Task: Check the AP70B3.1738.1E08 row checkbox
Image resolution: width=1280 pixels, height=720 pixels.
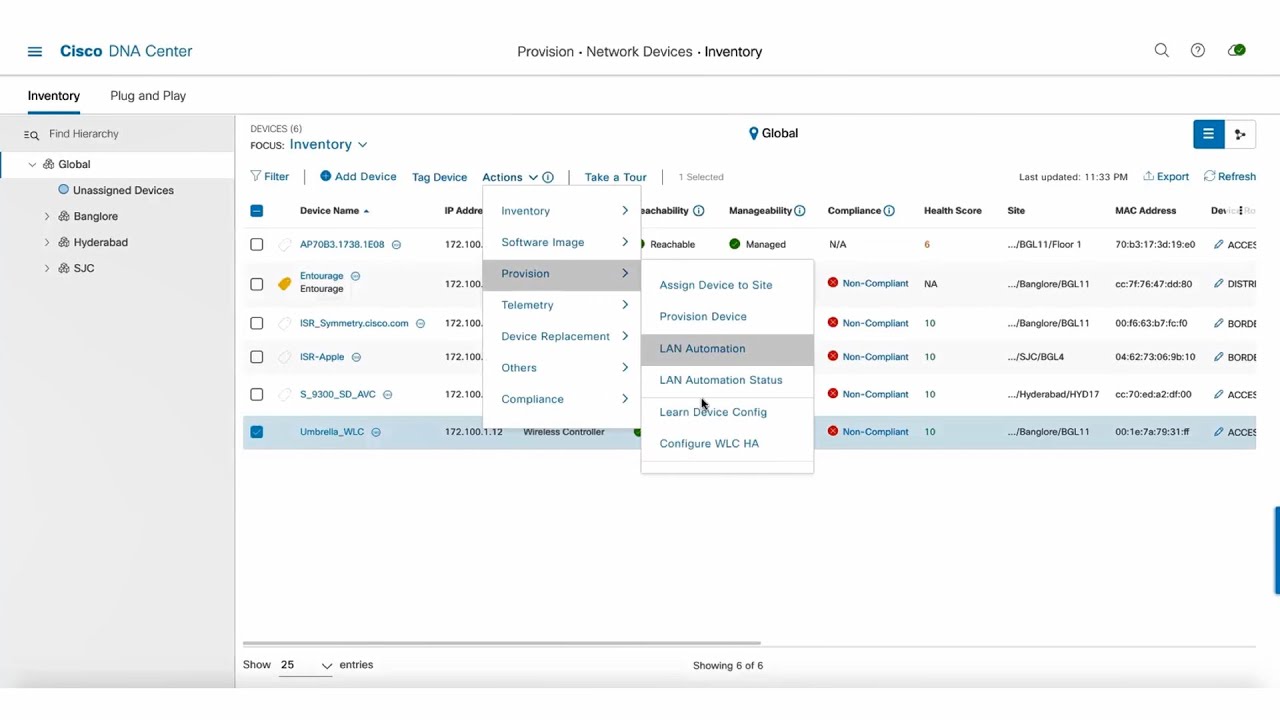Action: [x=257, y=244]
